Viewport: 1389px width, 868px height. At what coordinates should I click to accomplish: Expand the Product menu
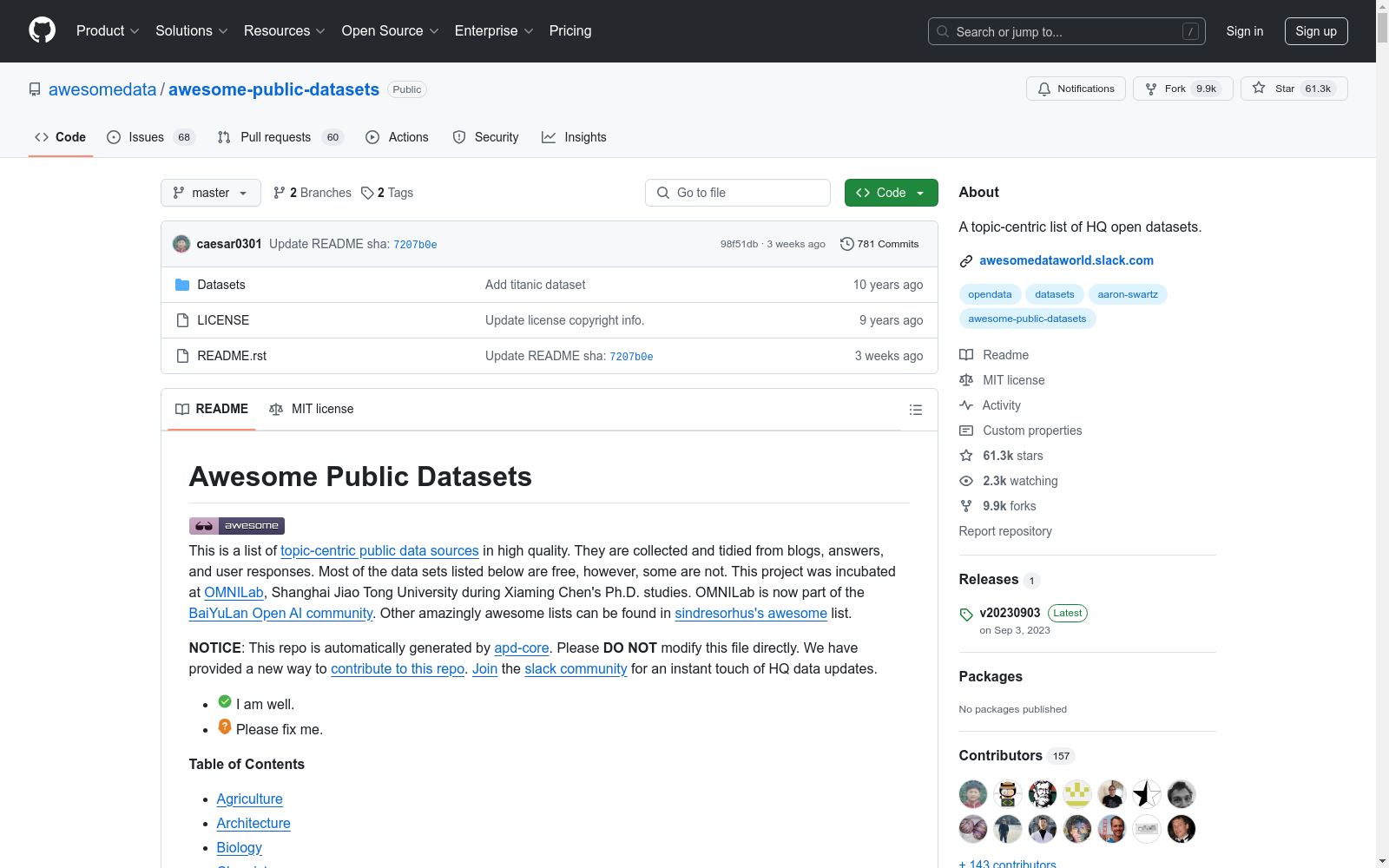(108, 30)
